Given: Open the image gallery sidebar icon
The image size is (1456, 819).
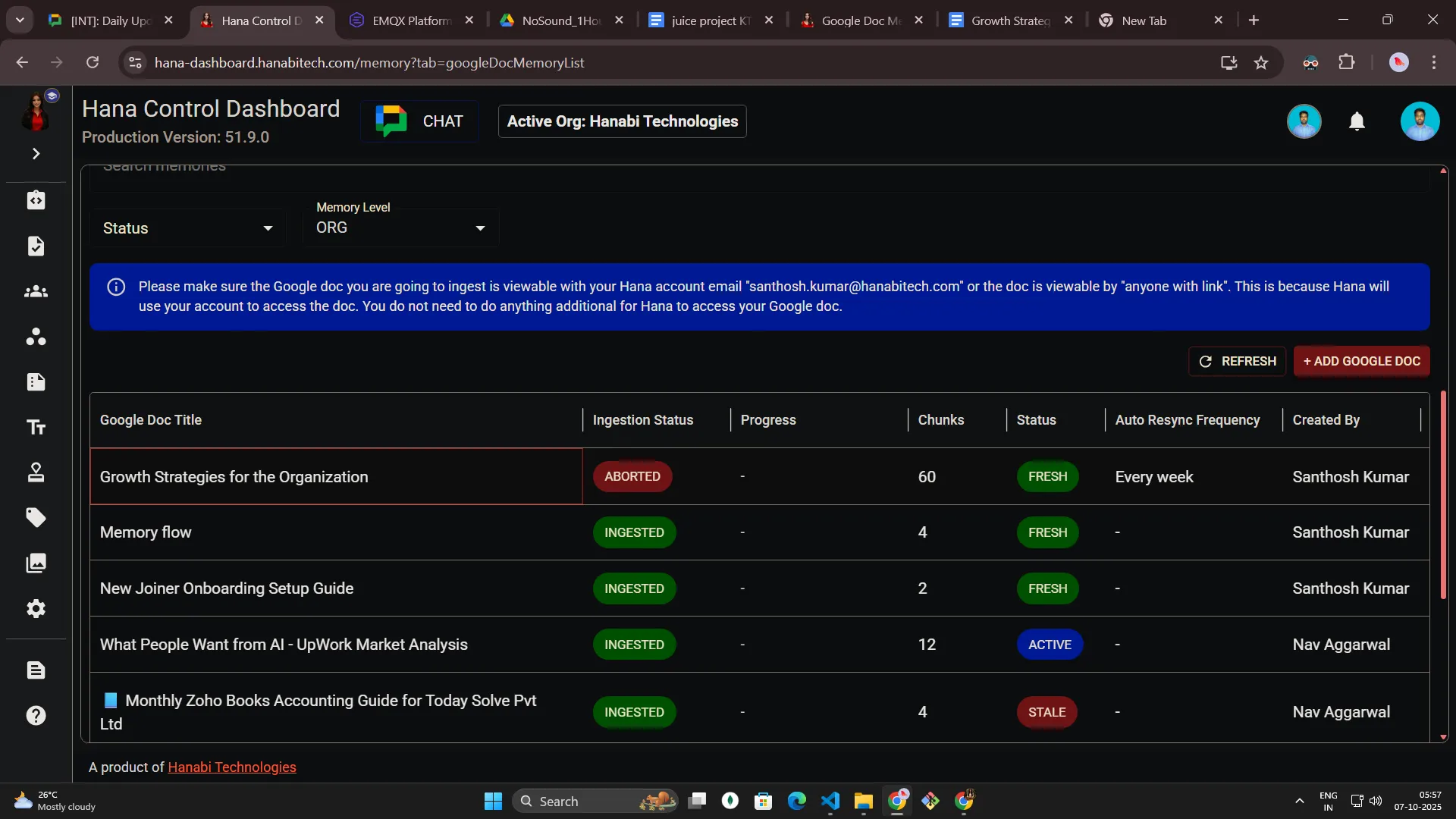Looking at the screenshot, I should (x=36, y=563).
